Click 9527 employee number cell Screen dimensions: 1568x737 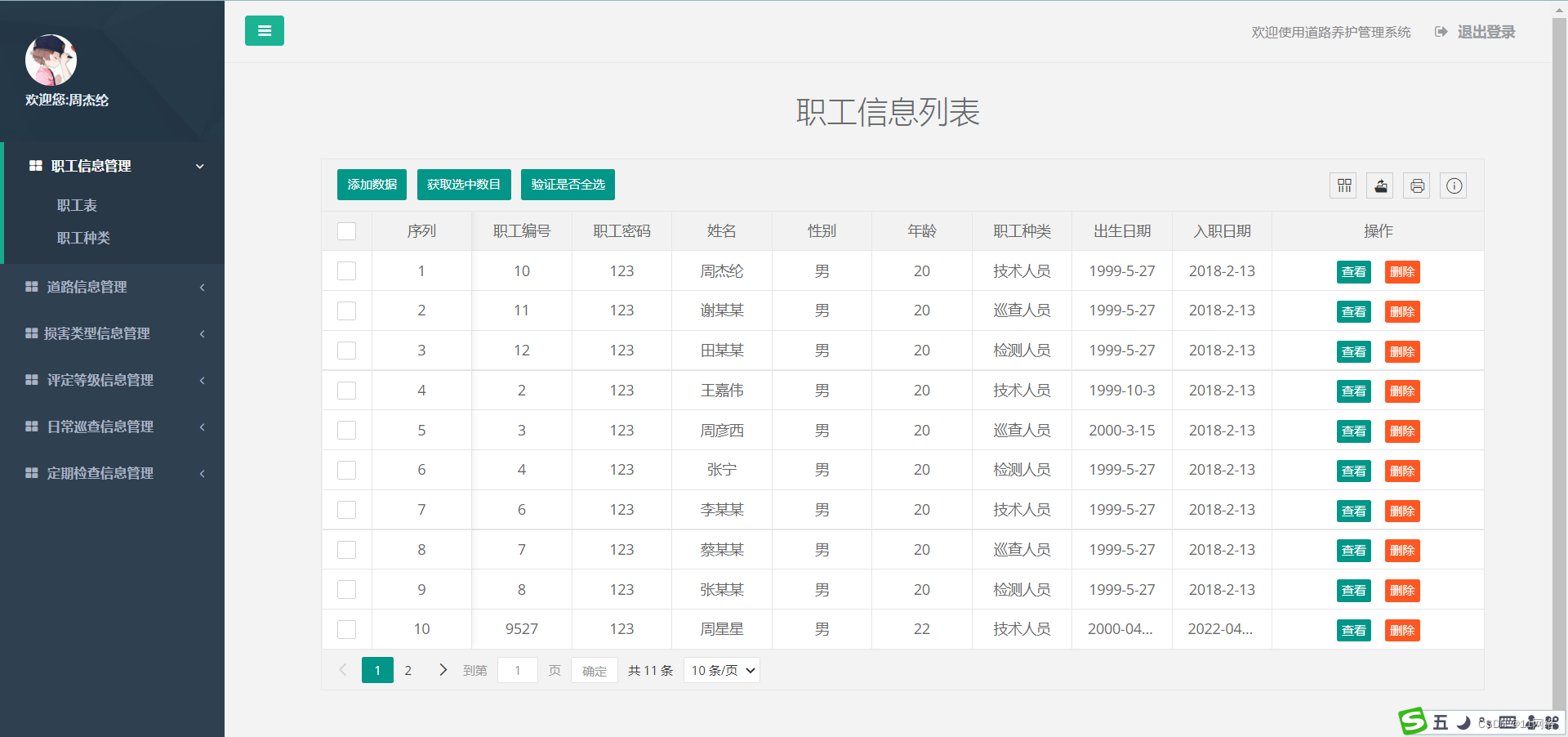[522, 629]
